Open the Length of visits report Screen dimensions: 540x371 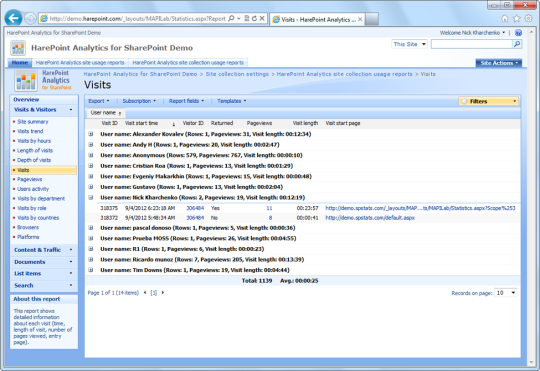point(35,151)
